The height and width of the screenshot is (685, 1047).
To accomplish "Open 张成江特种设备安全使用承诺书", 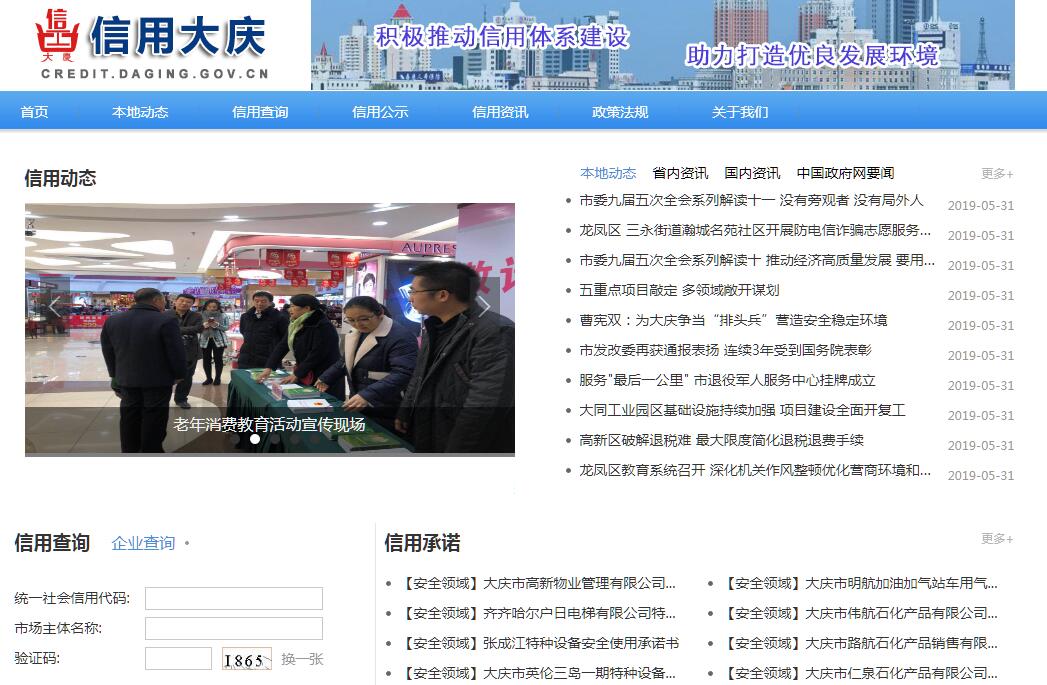I will coord(540,643).
